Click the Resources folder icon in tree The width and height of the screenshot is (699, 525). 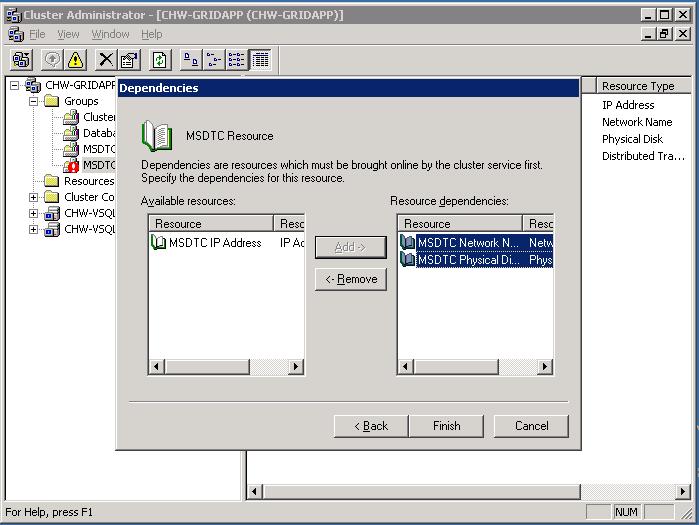pos(52,181)
